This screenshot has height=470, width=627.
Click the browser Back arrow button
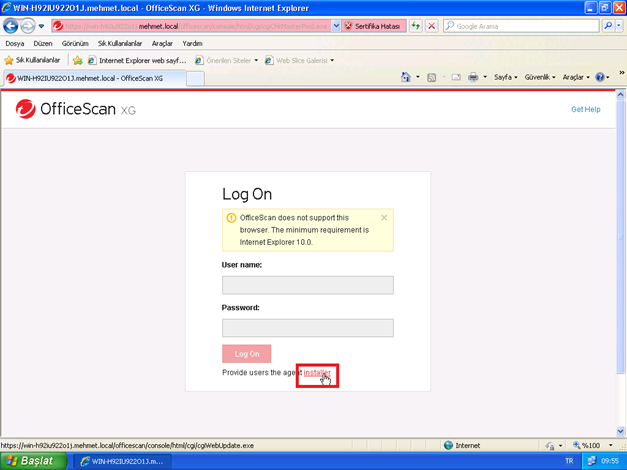coord(11,26)
